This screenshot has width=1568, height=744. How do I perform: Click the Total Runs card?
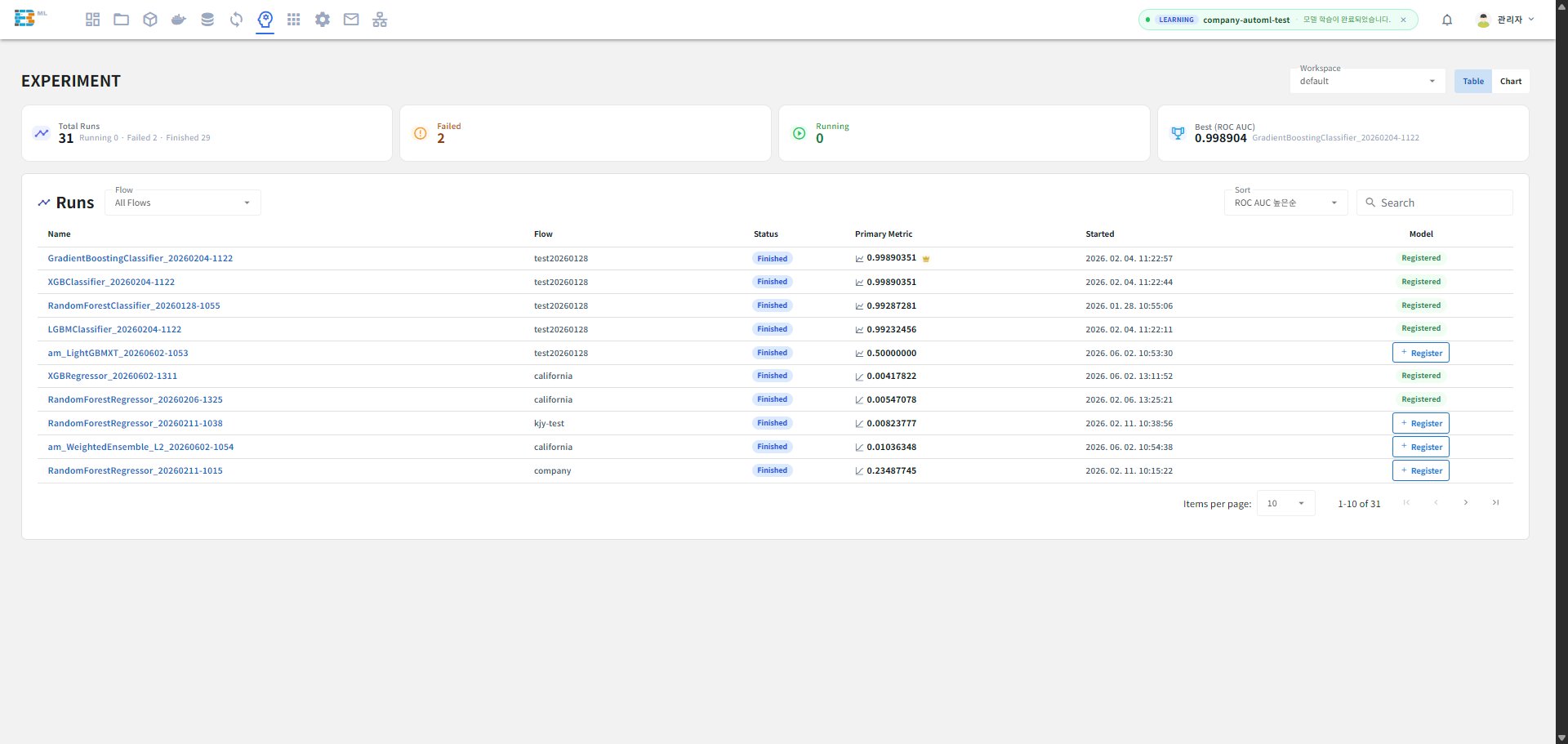click(x=207, y=132)
